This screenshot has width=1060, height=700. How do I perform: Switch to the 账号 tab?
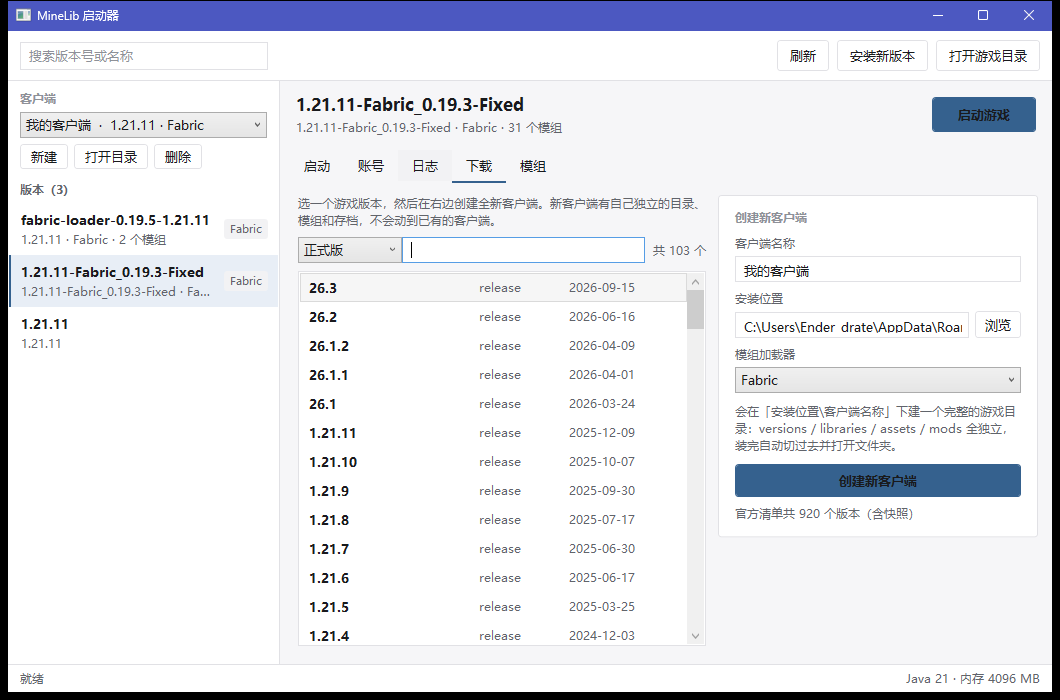[x=370, y=166]
